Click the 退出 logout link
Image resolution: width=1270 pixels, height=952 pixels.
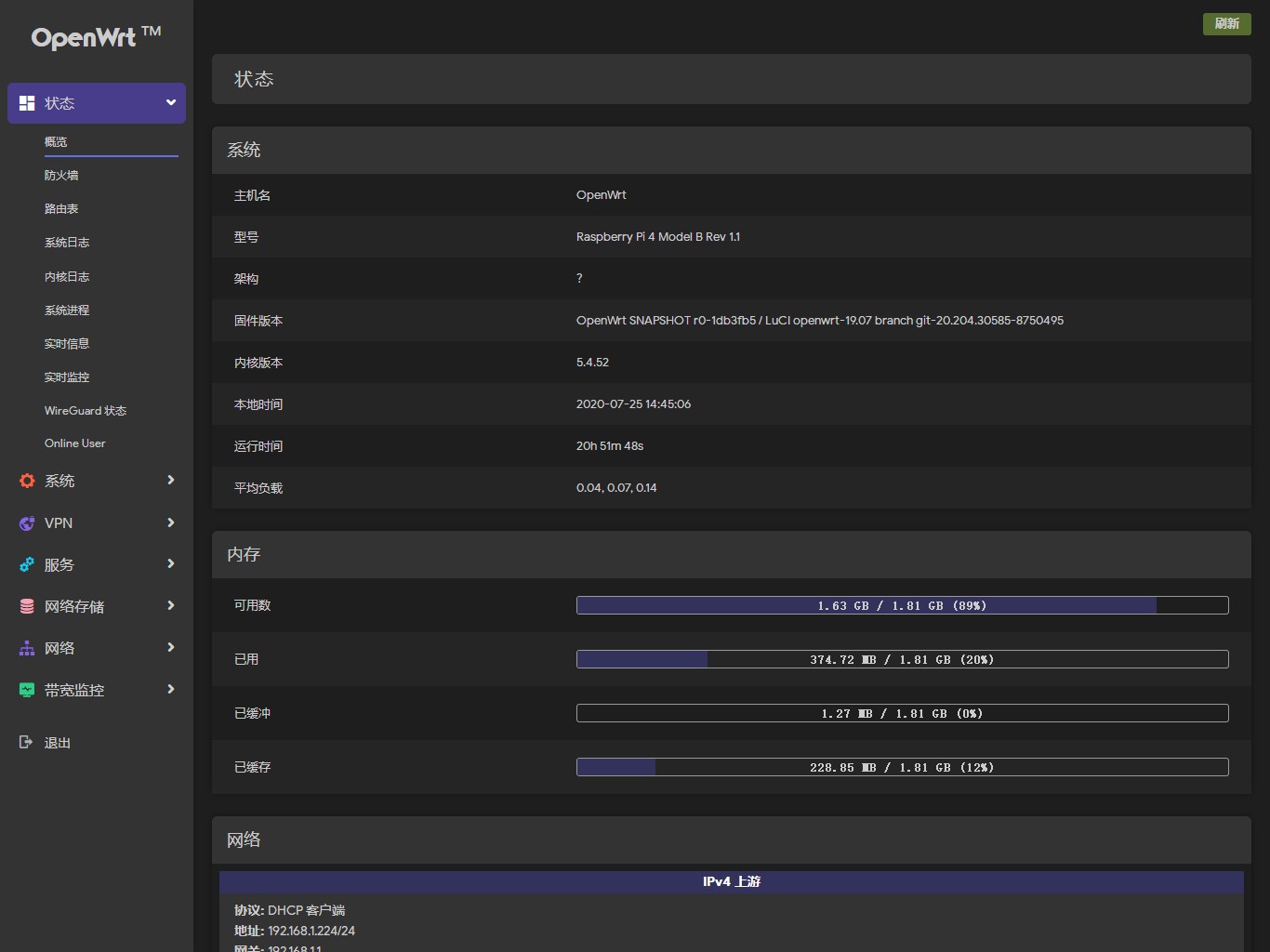(x=58, y=743)
